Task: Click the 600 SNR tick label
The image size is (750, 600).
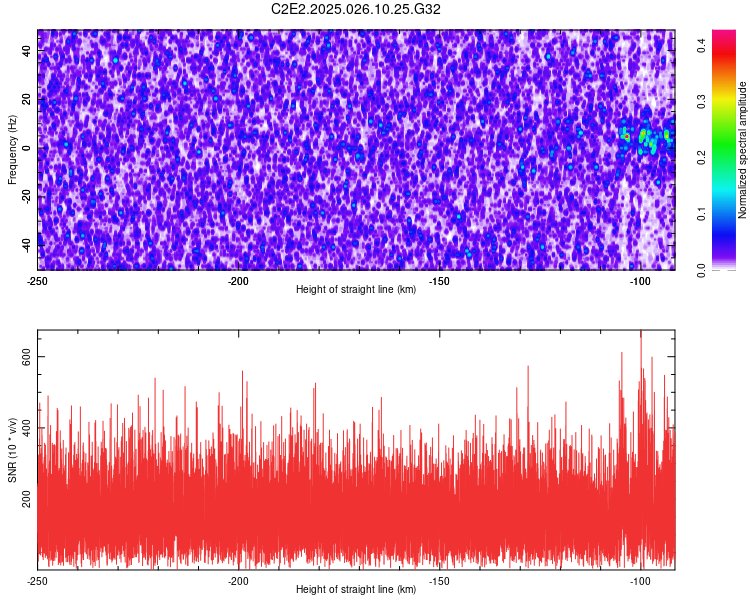Action: tap(26, 357)
